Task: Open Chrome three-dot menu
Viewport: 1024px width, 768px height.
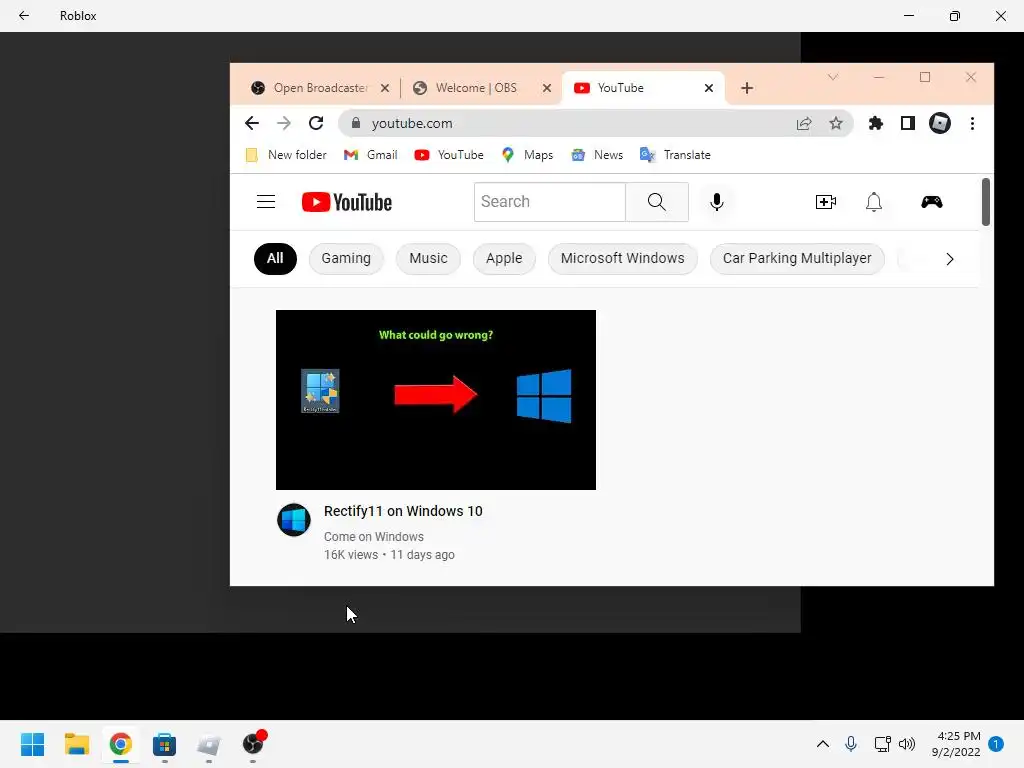Action: pyautogui.click(x=972, y=123)
